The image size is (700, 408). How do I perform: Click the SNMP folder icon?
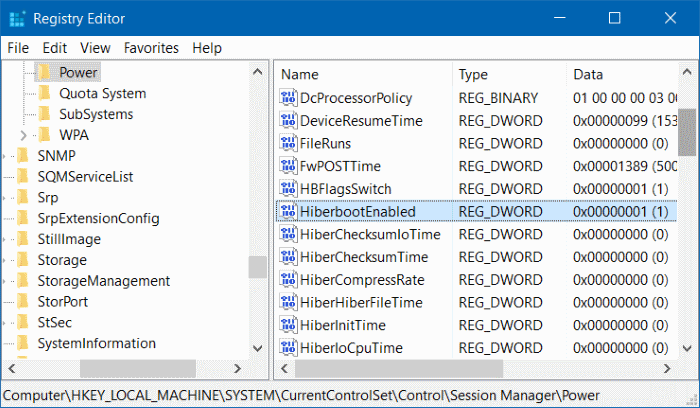pyautogui.click(x=23, y=155)
